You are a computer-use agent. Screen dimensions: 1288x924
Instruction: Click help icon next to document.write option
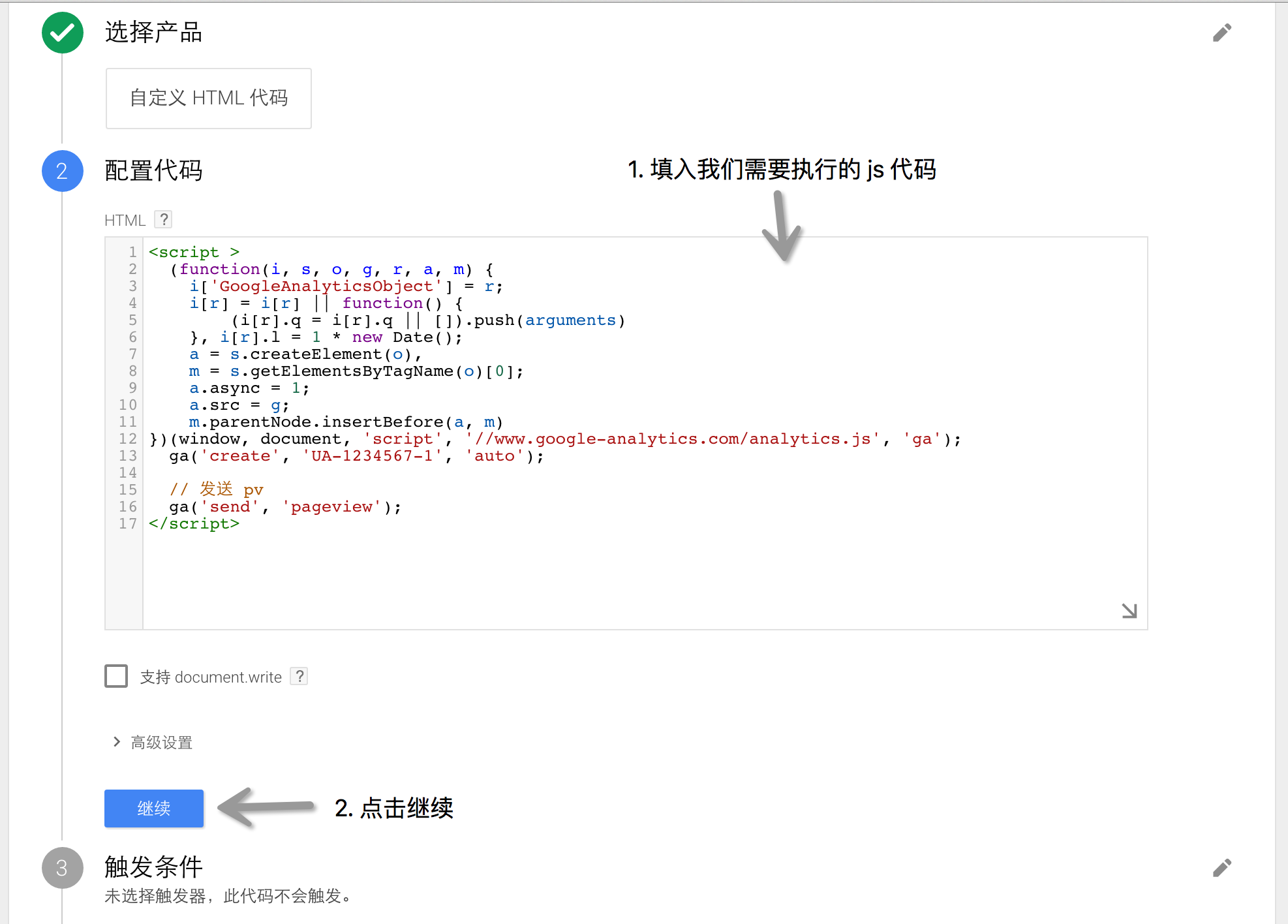click(x=299, y=676)
